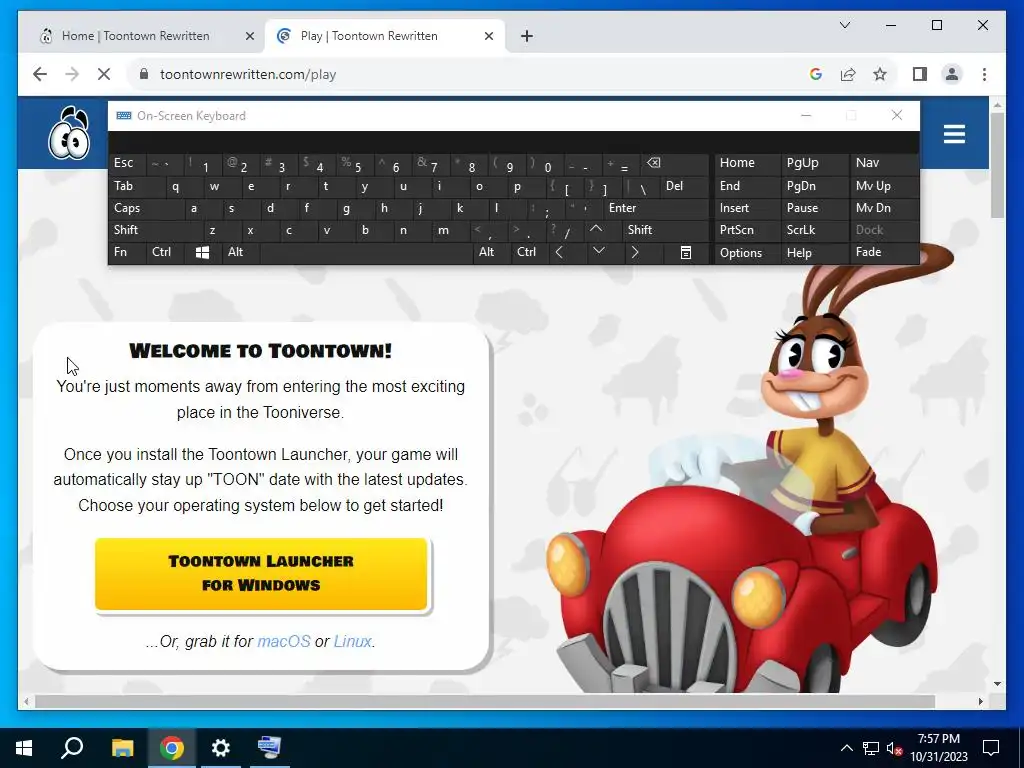The image size is (1024, 768).
Task: Toggle ScrLk on the On-Screen Keyboard
Action: point(814,230)
